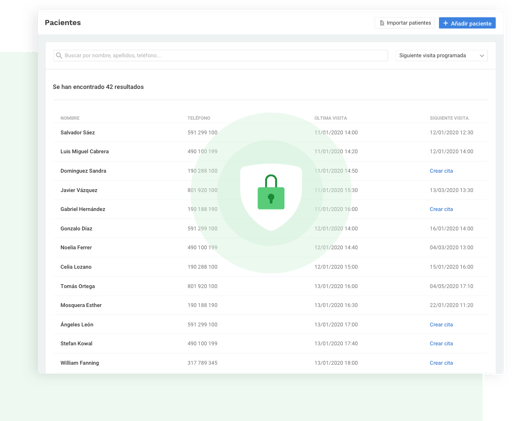512x421 pixels.
Task: Click next visit 12/01/2020 12:30
Action: click(x=451, y=133)
